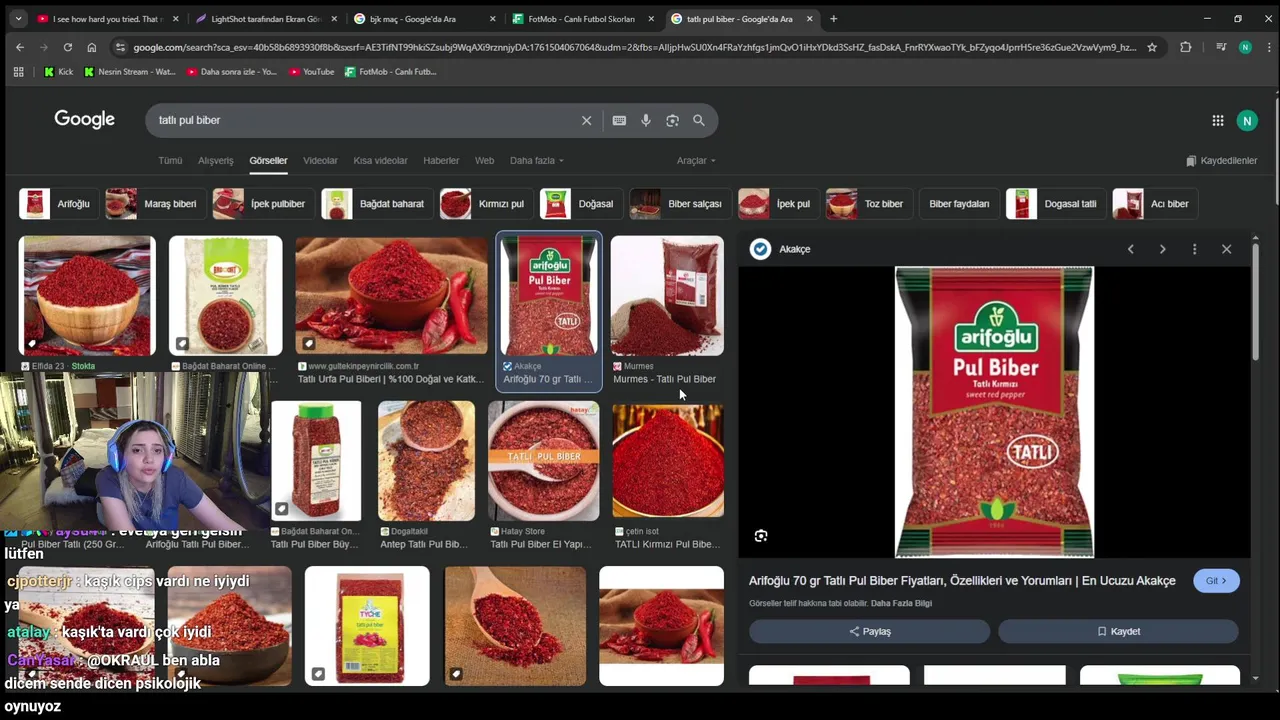Open the browser home button

pos(92,47)
